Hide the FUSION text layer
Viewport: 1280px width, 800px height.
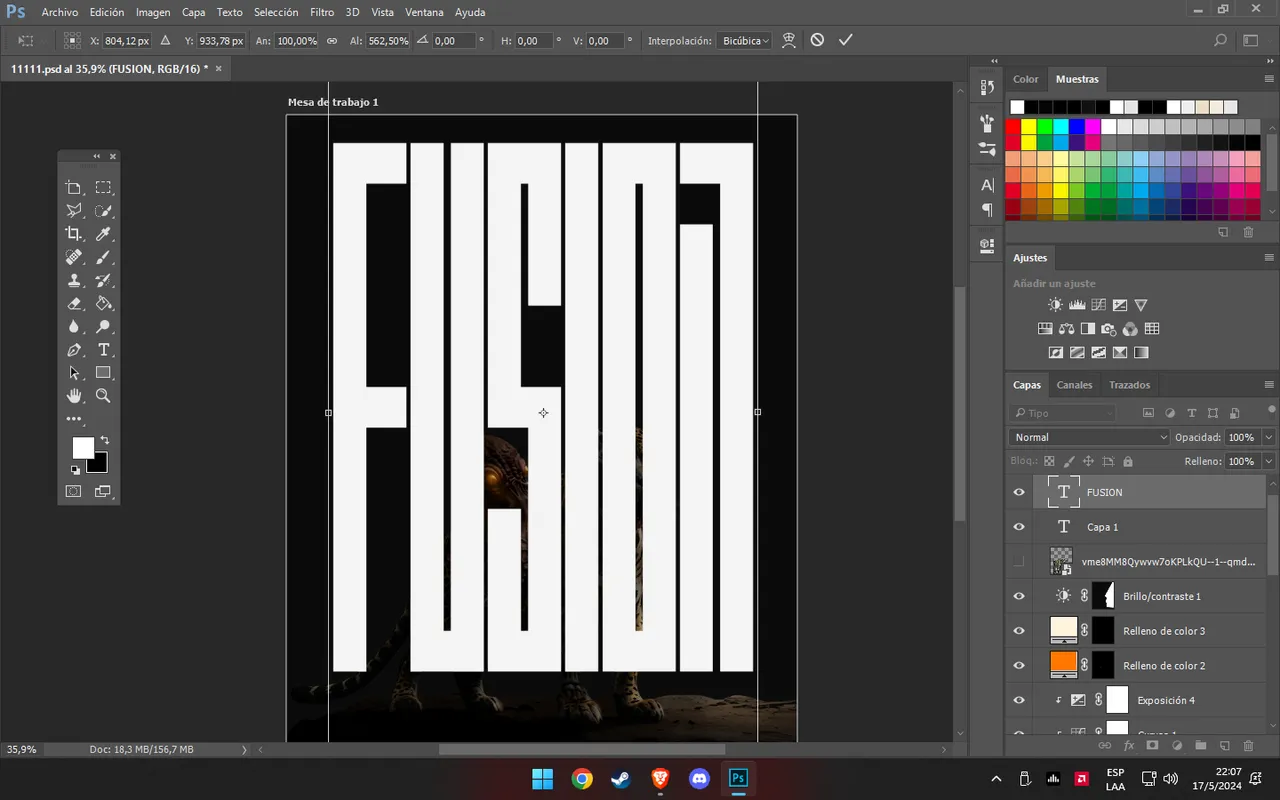tap(1019, 492)
